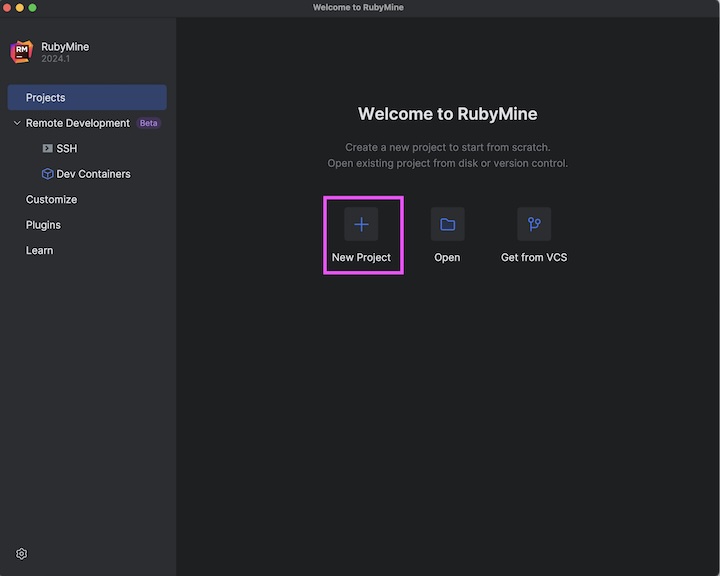
Task: Open the Plugins section
Action: [43, 225]
